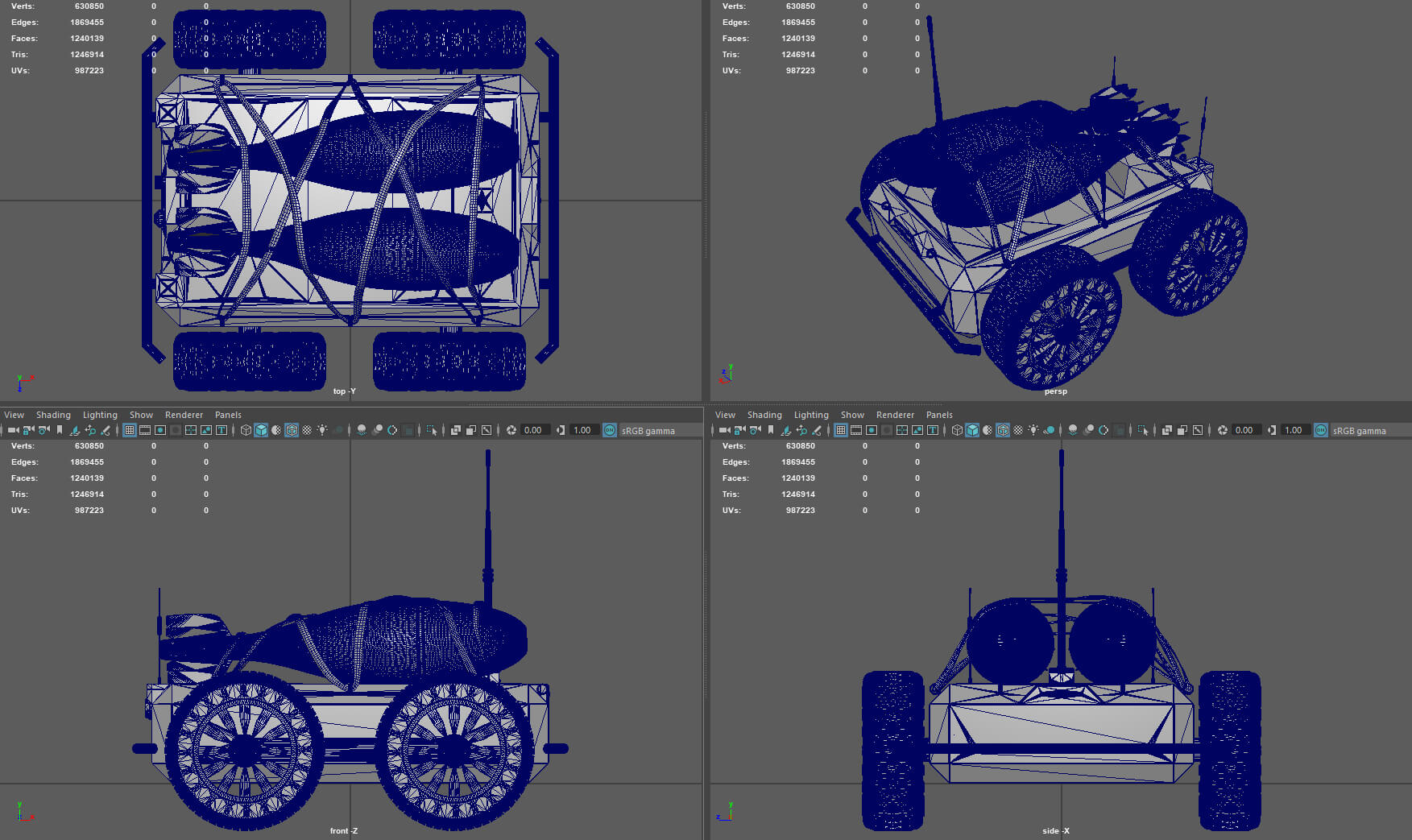1412x840 pixels.
Task: Enable Film Gate in side view toolbar
Action: pyautogui.click(x=856, y=430)
